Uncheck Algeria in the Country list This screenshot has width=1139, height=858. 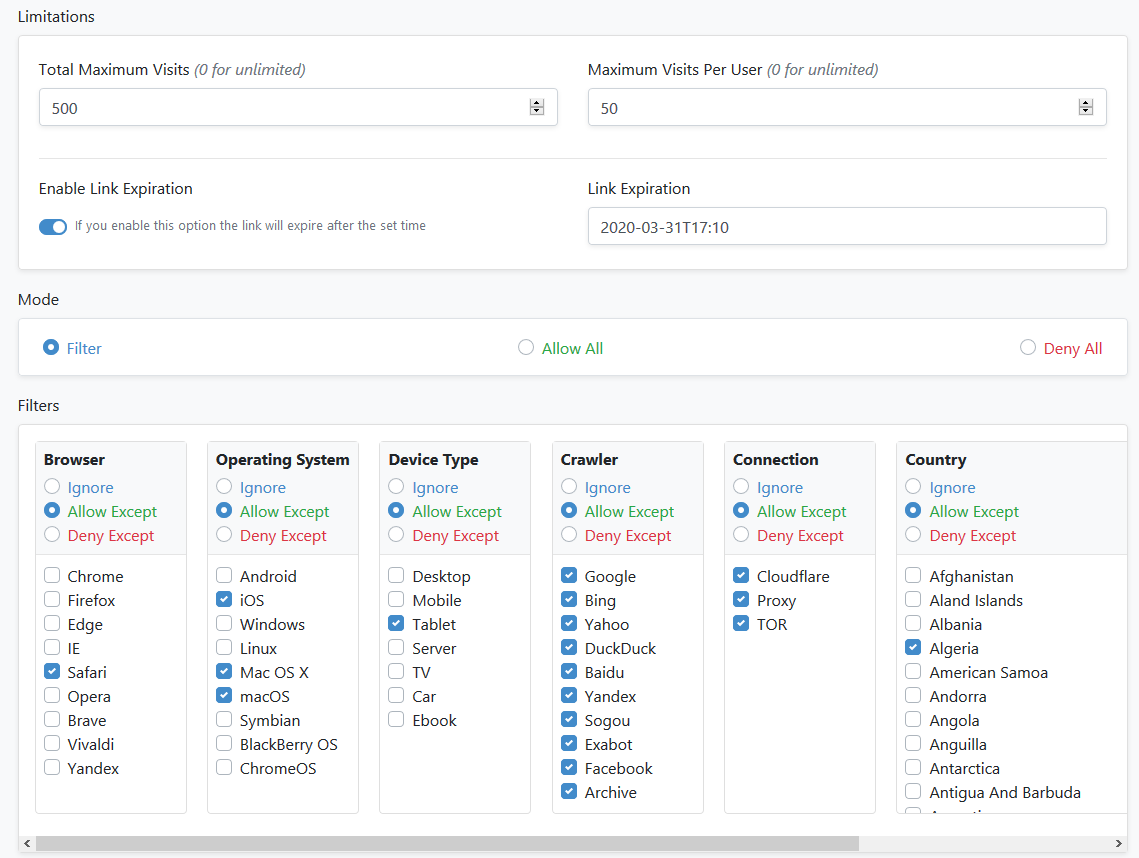(x=913, y=648)
